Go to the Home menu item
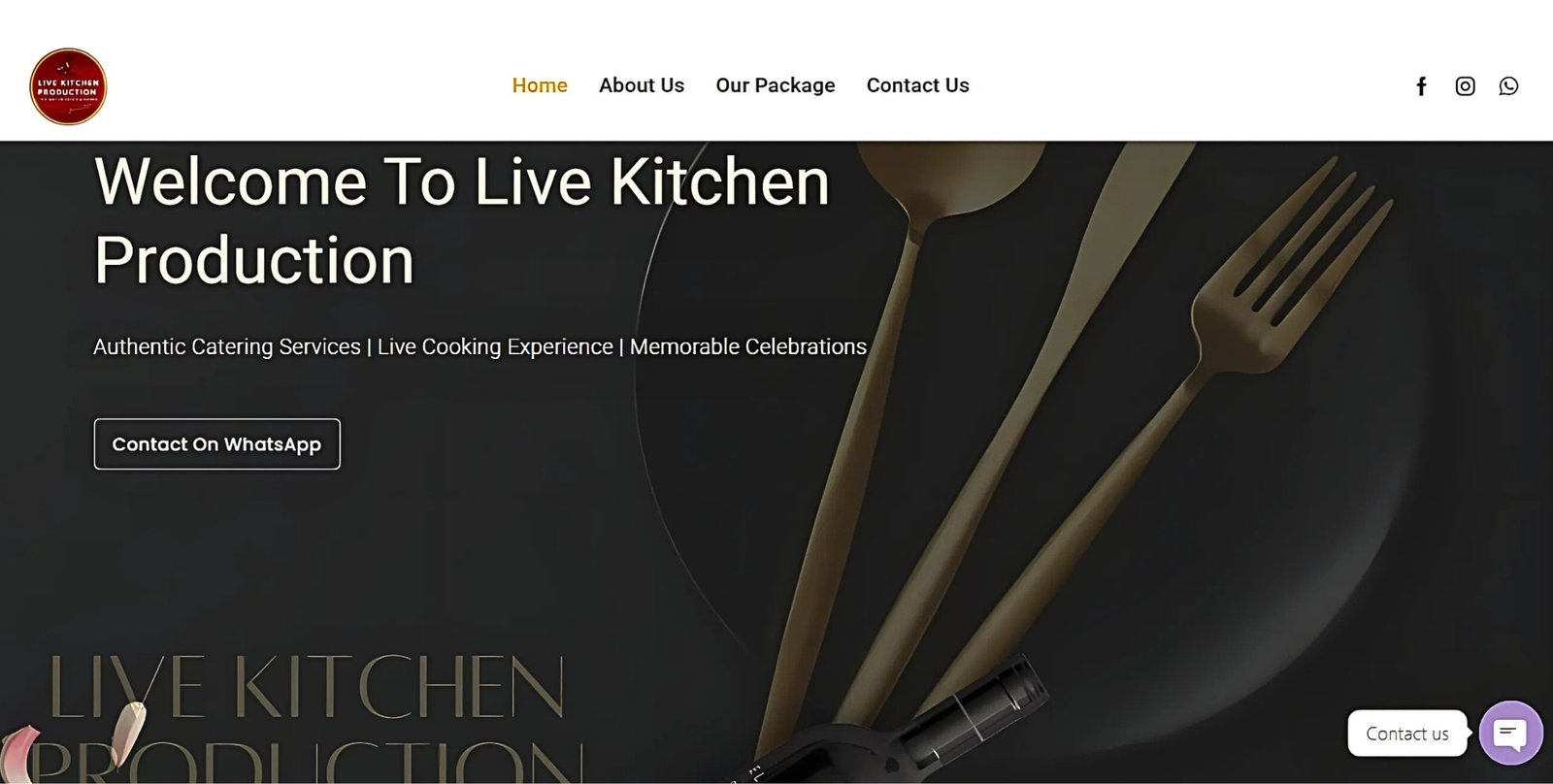 pos(540,85)
